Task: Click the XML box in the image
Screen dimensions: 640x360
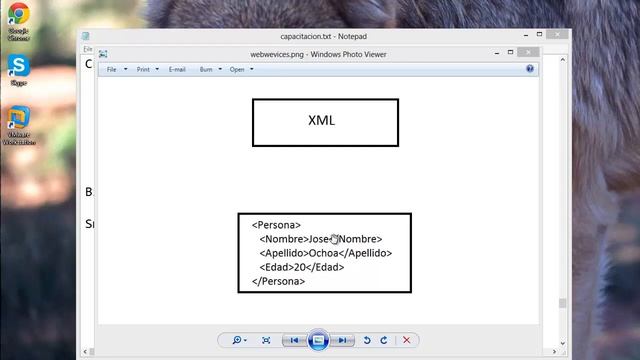Action: tap(325, 122)
